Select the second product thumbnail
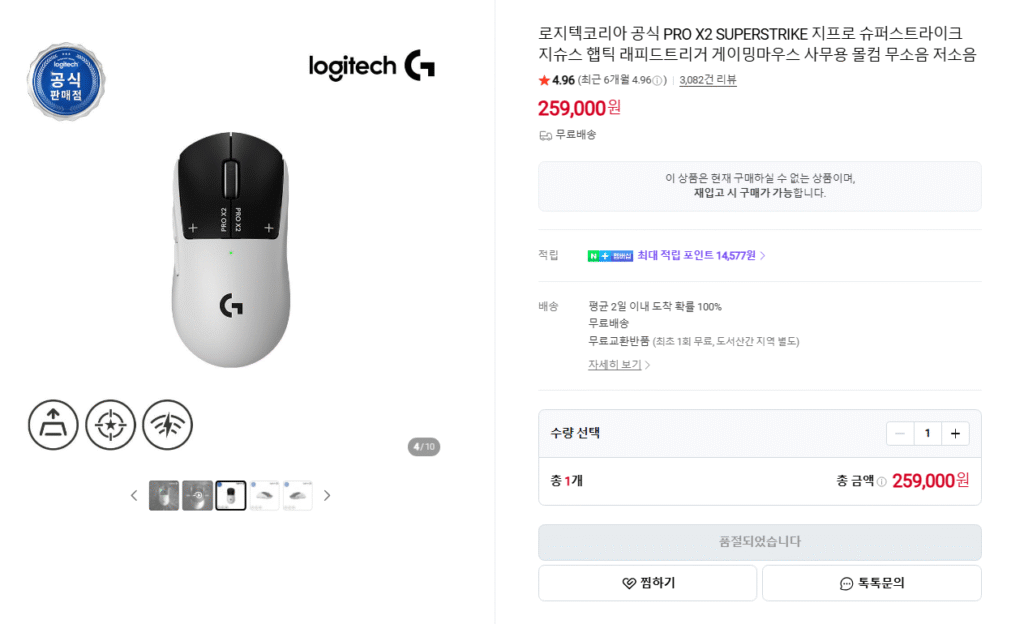 [196, 494]
